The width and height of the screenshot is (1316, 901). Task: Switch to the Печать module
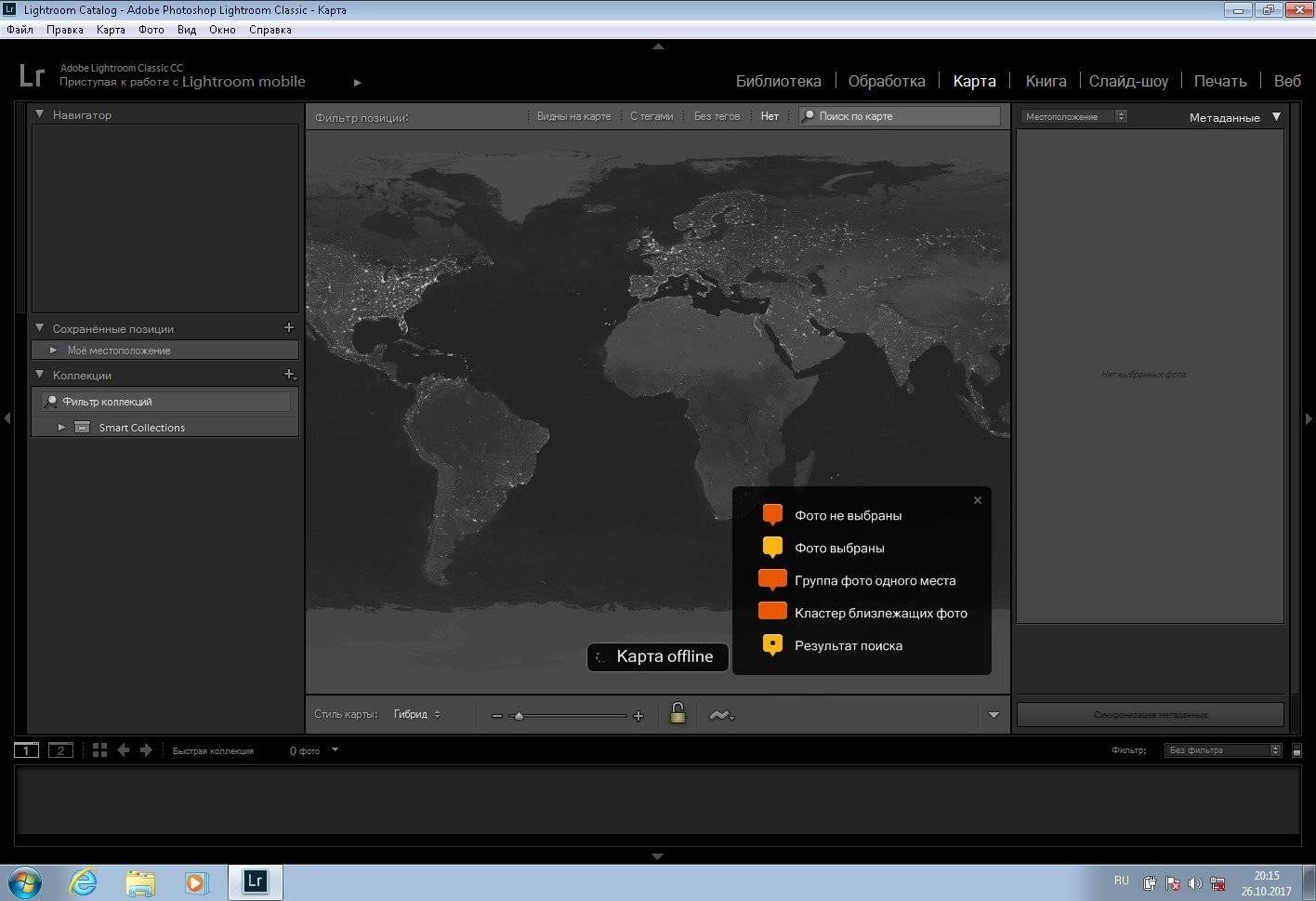[x=1220, y=81]
